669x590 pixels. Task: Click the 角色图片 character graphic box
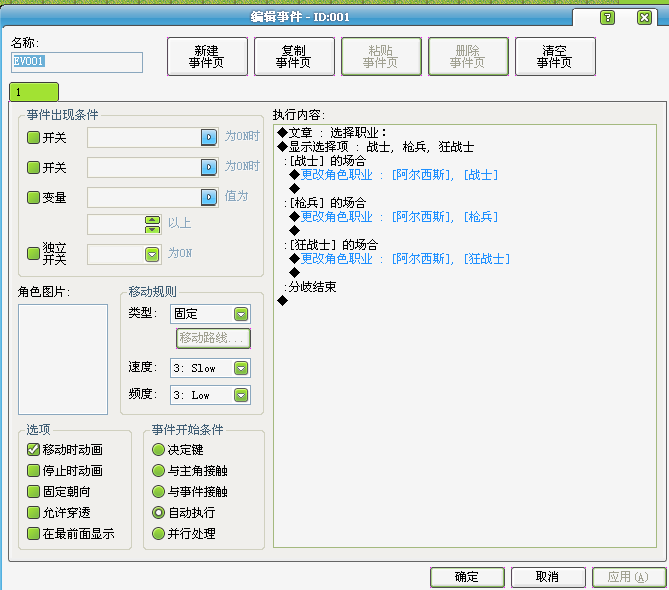coord(63,359)
